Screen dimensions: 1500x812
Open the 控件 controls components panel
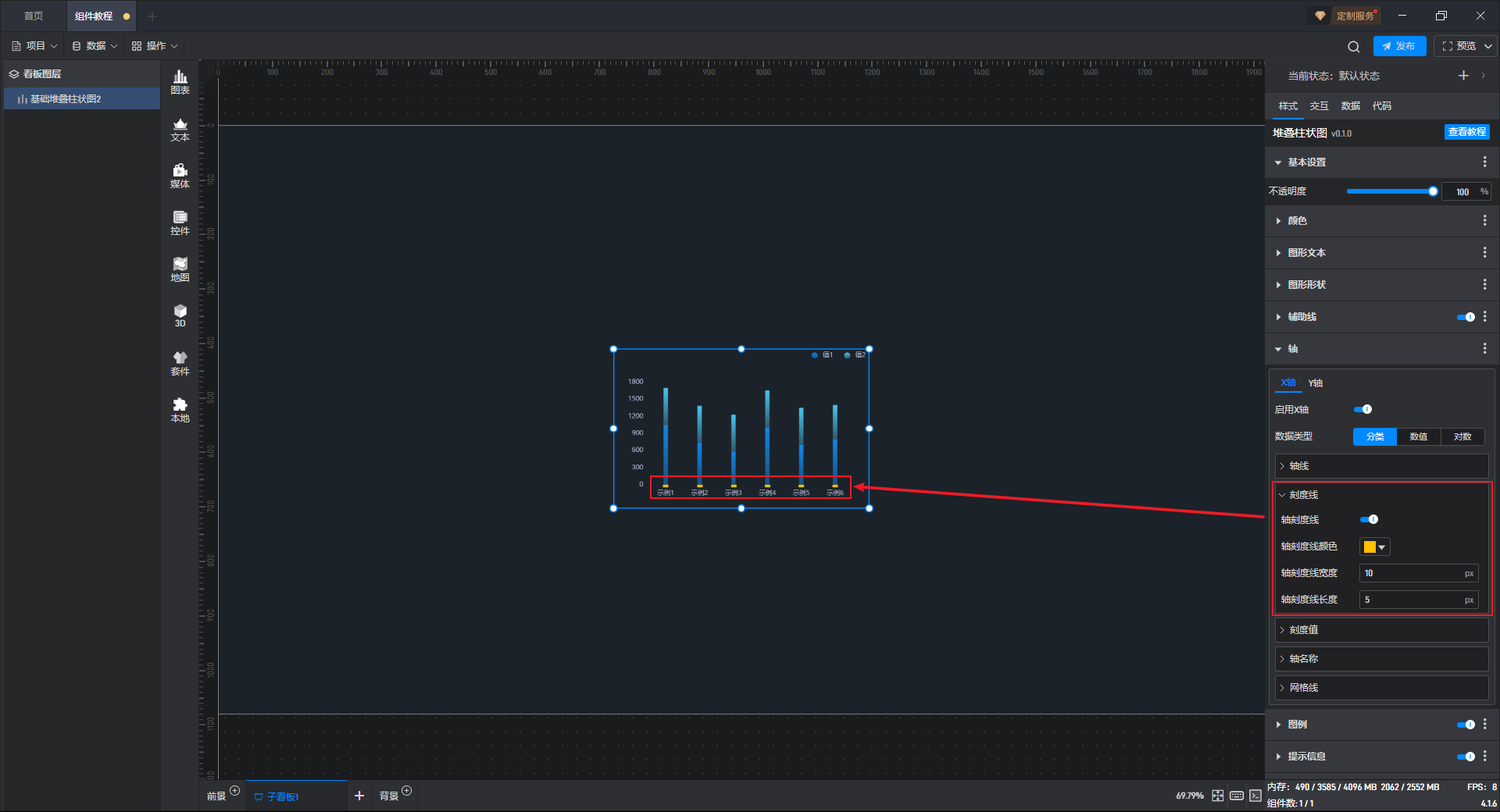point(180,223)
